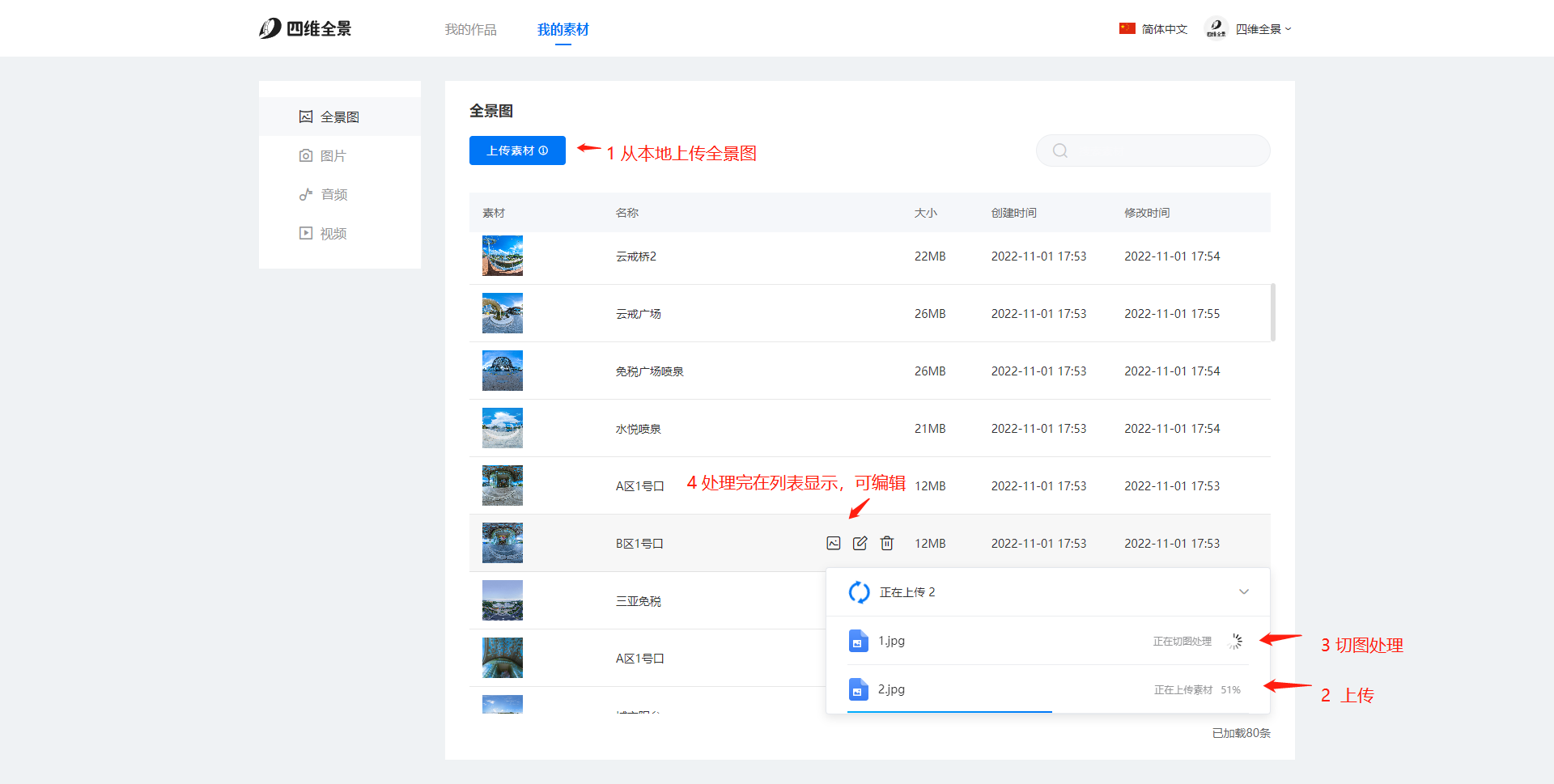Click the preview icon for B区1号口
The image size is (1554, 784).
tap(834, 543)
